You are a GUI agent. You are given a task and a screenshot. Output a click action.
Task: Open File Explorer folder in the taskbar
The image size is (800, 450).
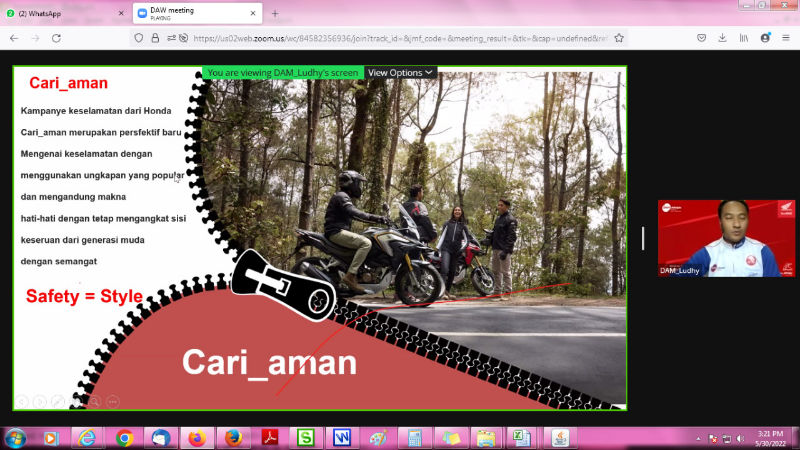pos(486,438)
